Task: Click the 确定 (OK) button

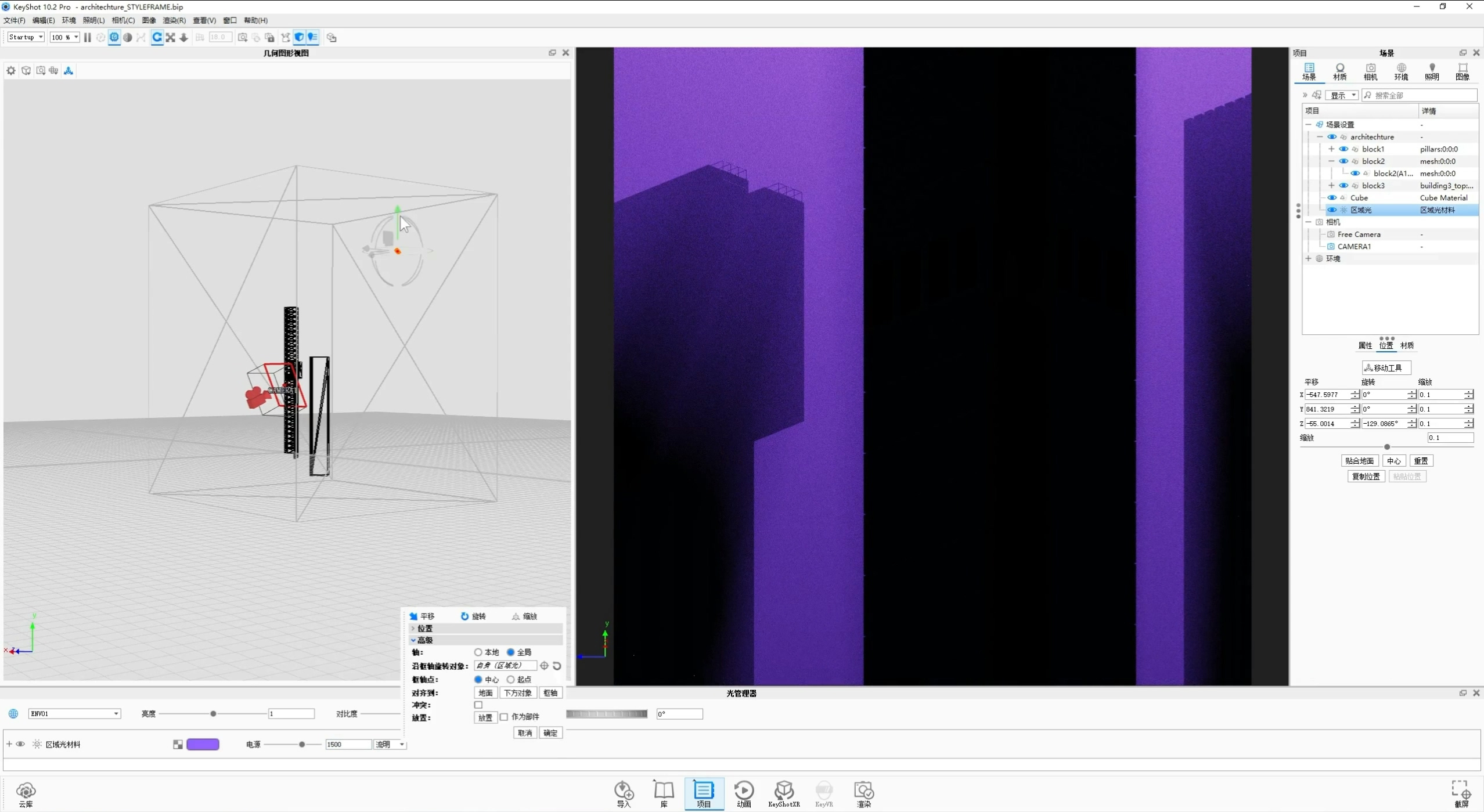Action: click(550, 732)
